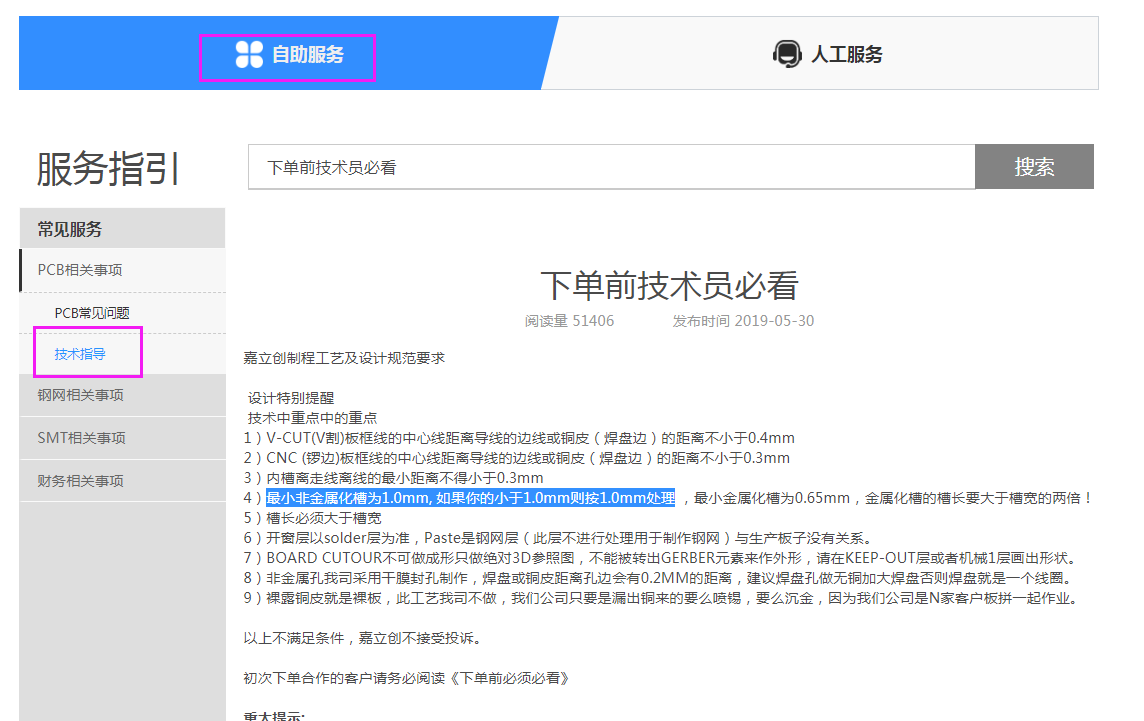This screenshot has width=1144, height=721.
Task: Click the 嘉立创制程工艺及设计规范要求 line
Action: tap(344, 357)
